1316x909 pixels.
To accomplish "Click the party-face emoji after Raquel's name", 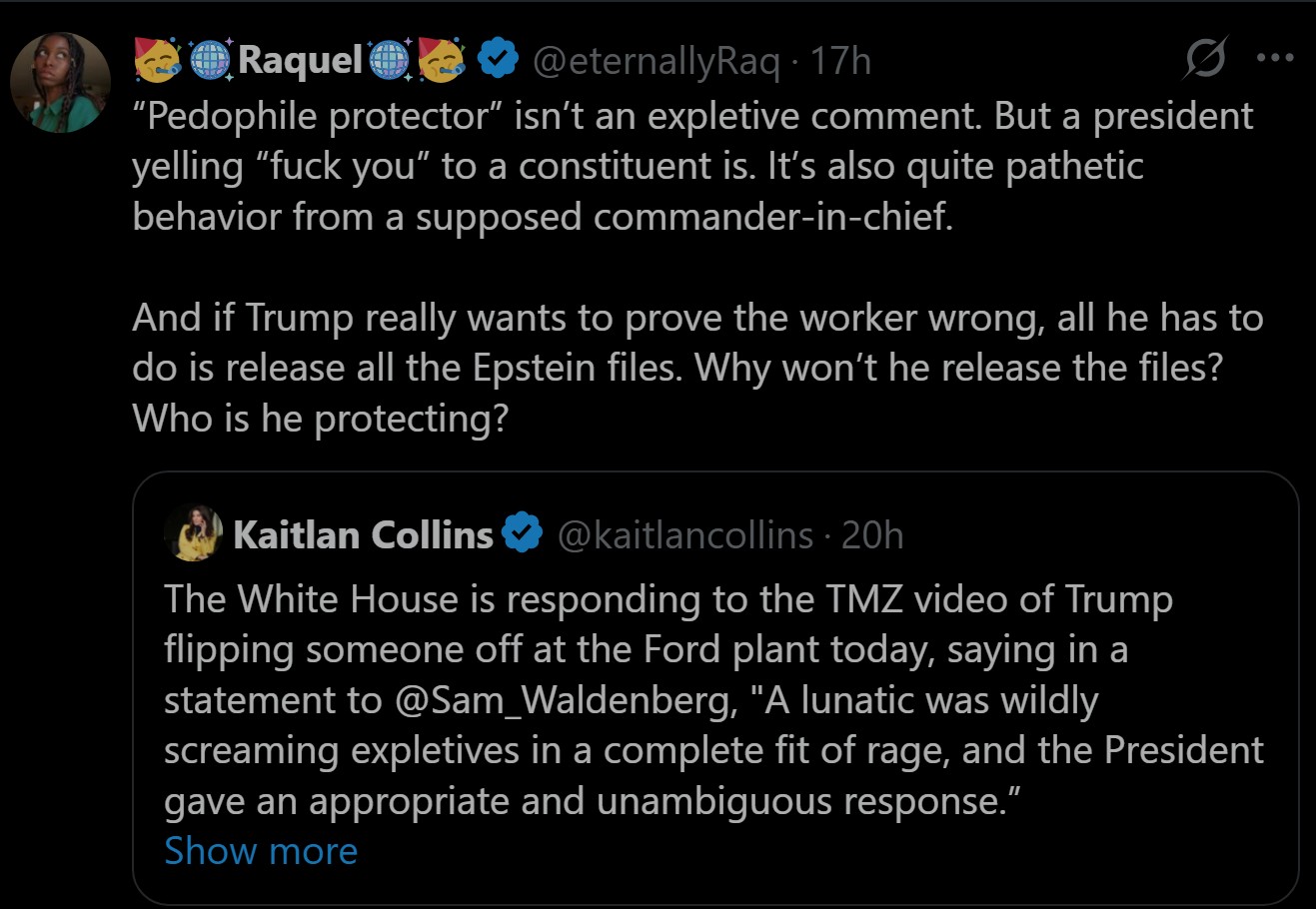I will [x=442, y=60].
